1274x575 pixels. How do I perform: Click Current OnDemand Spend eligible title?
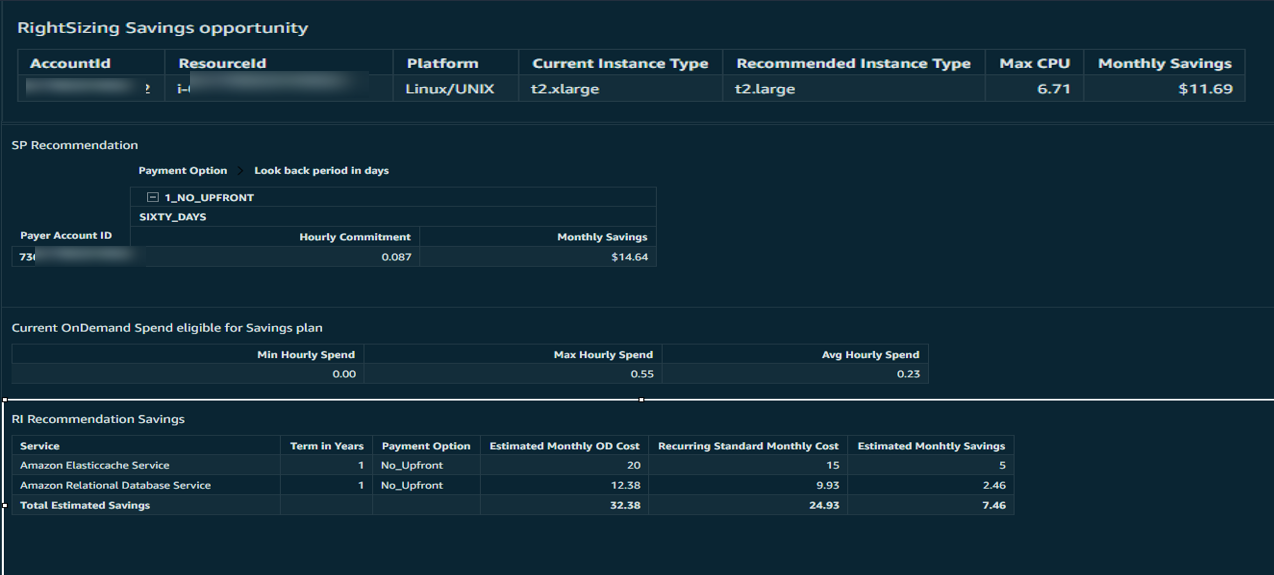(x=167, y=327)
